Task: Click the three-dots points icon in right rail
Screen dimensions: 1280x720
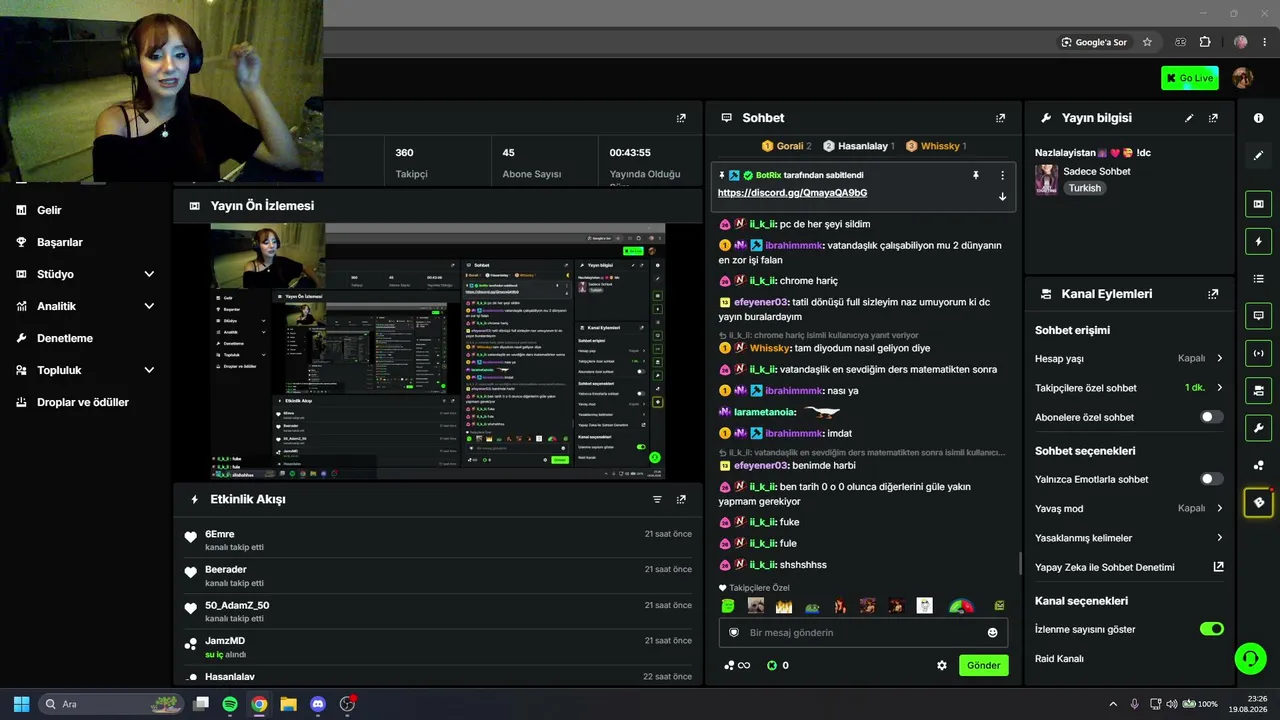Action: [1258, 465]
